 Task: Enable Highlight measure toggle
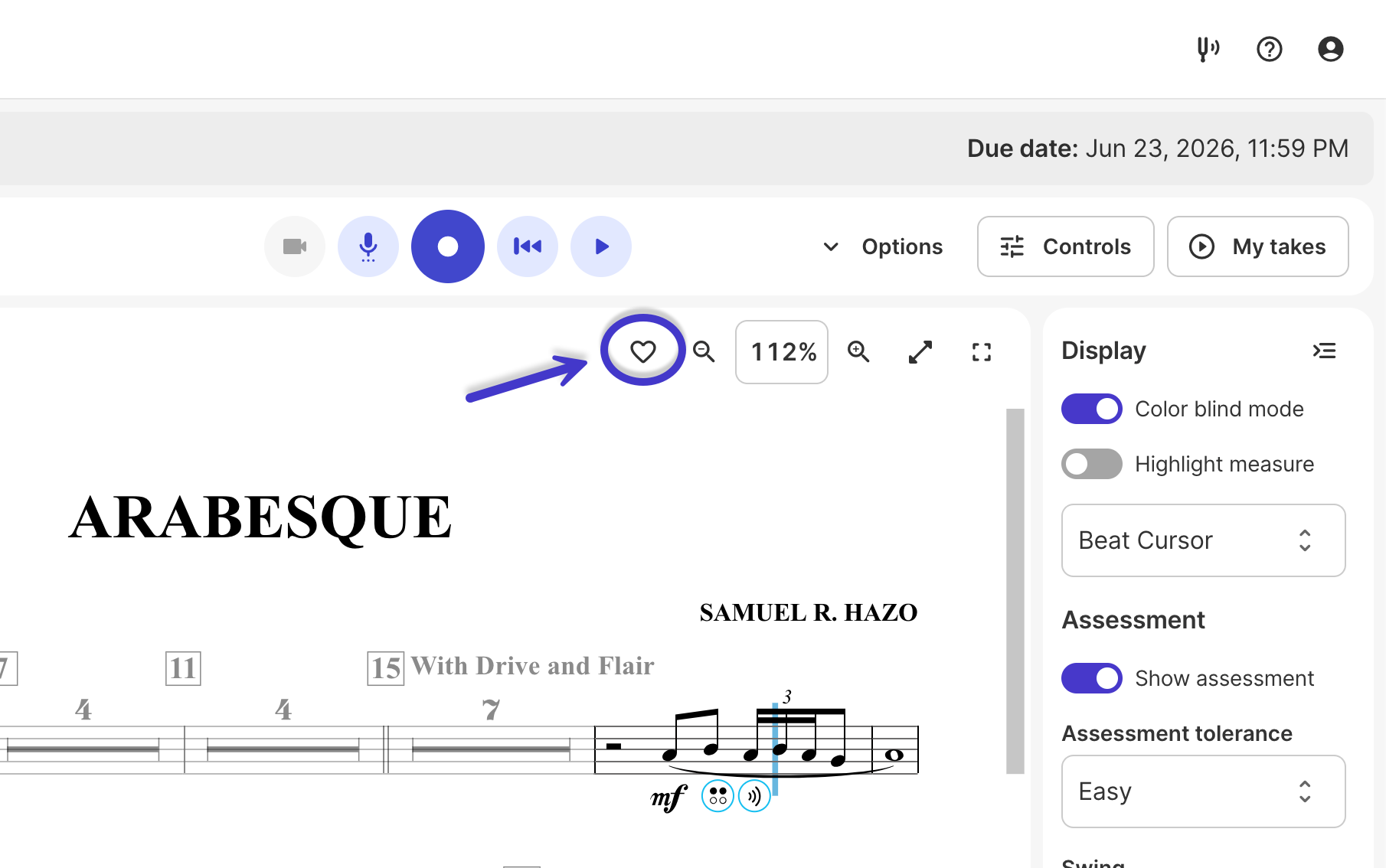[1092, 464]
